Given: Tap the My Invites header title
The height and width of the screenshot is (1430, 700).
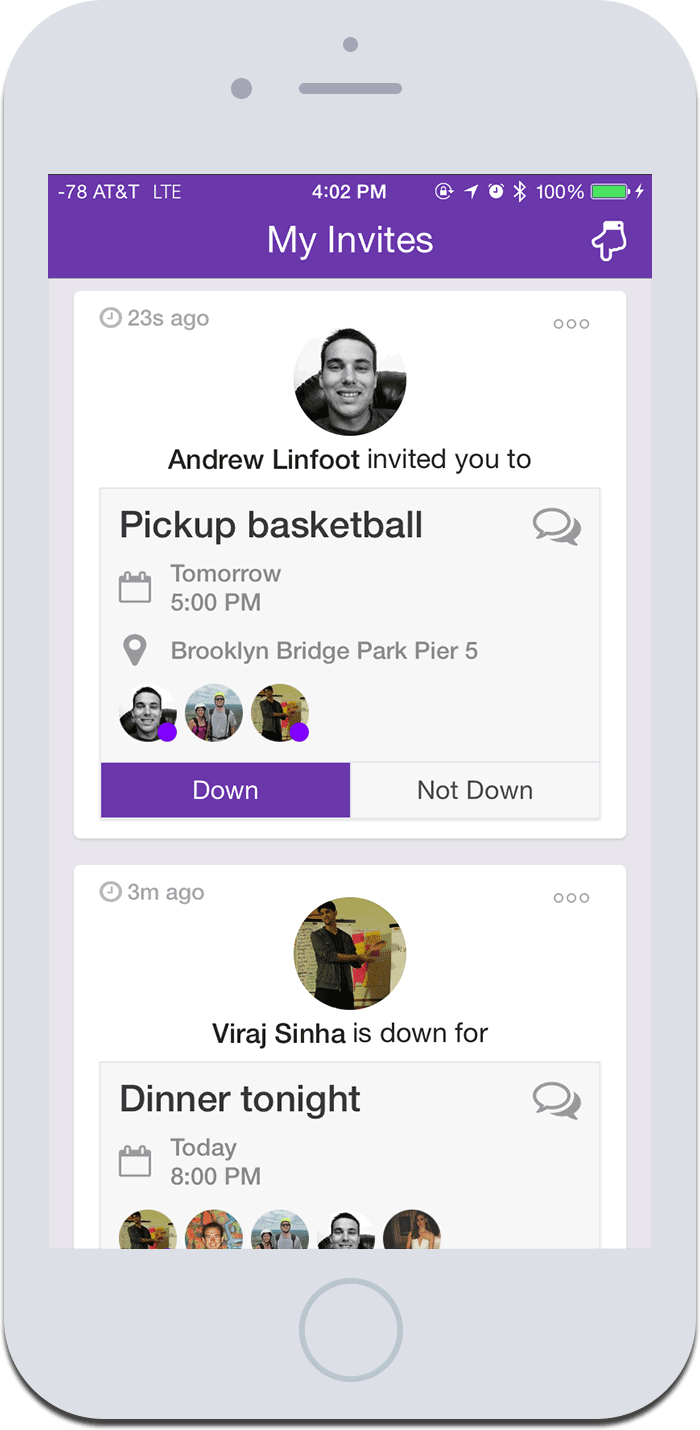Looking at the screenshot, I should click(x=350, y=241).
